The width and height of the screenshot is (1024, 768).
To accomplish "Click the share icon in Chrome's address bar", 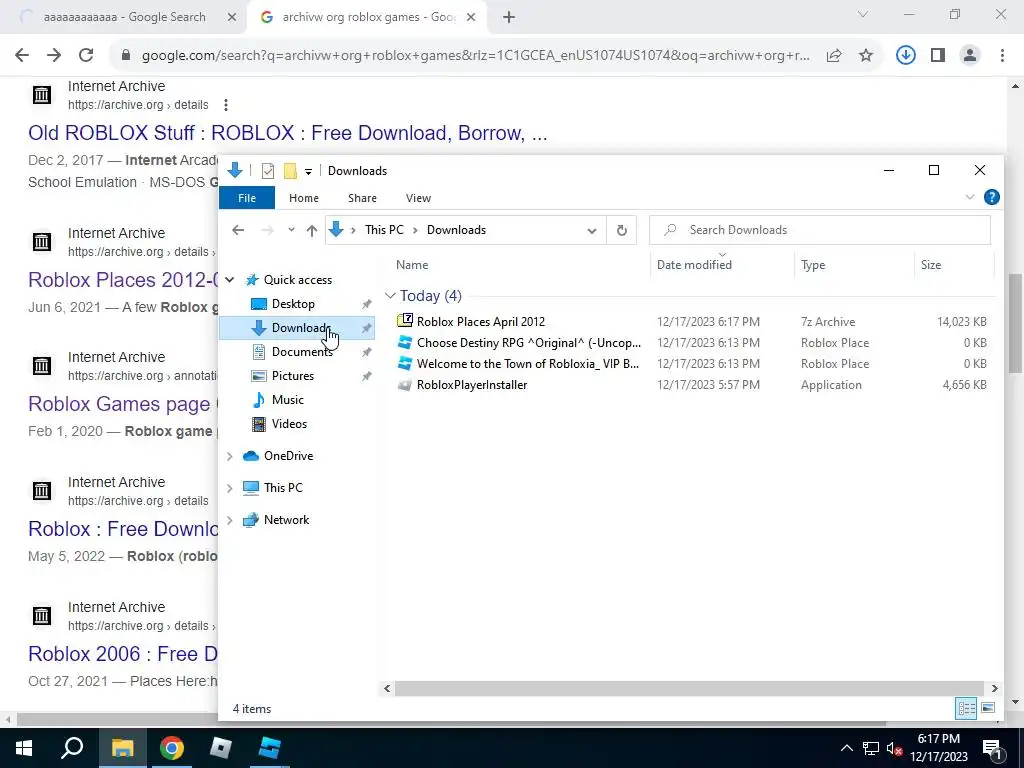I will click(834, 56).
